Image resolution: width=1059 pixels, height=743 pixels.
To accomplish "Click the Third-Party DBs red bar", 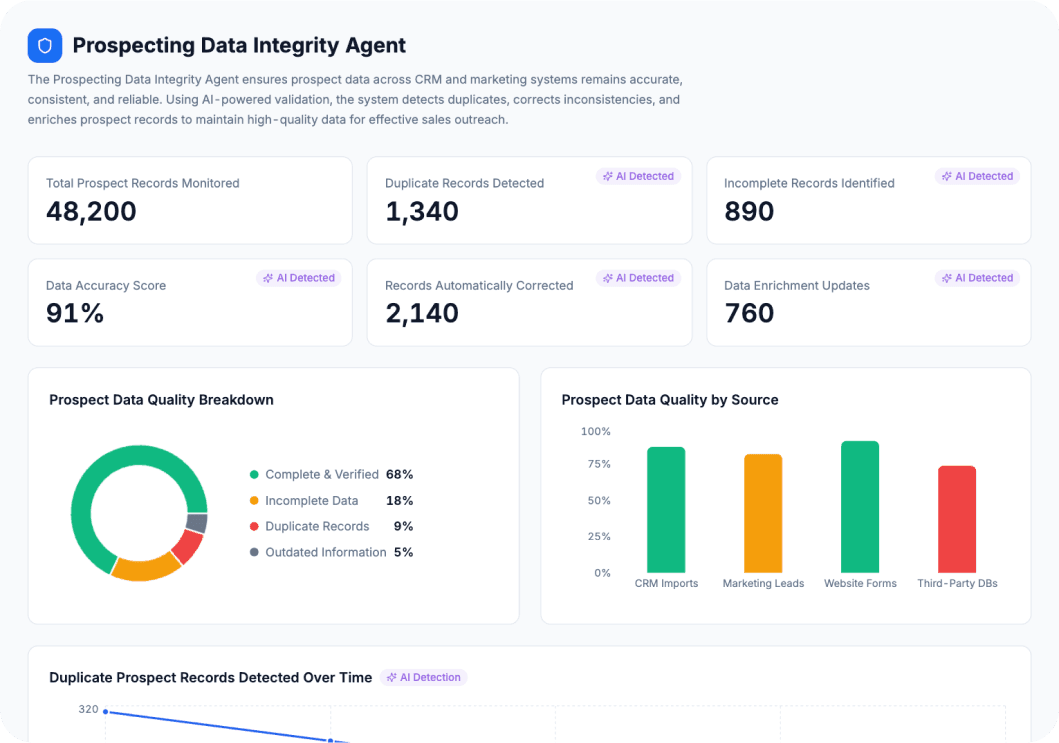I will click(x=957, y=518).
